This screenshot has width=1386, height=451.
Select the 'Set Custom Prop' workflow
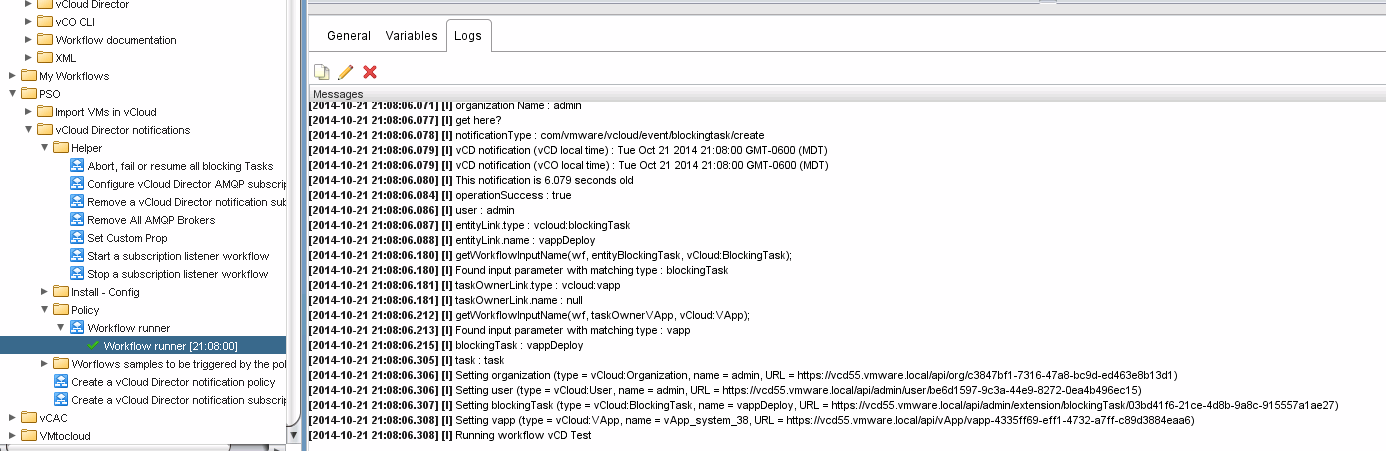[127, 238]
